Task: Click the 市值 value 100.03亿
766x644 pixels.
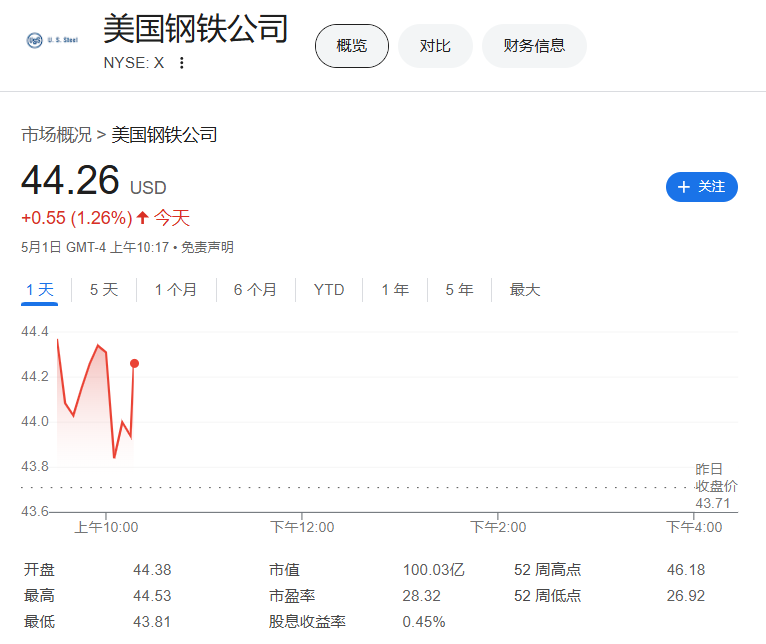Action: click(433, 570)
